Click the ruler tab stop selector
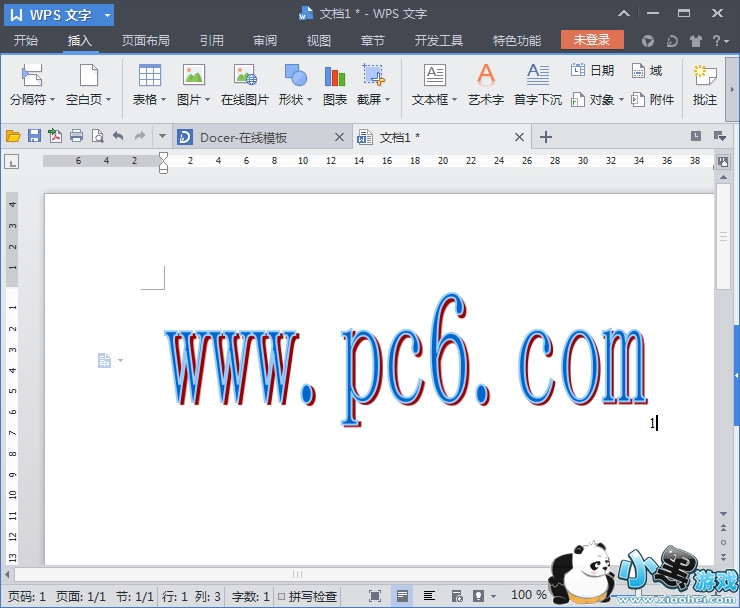Screen dimensions: 740x608 click(x=12, y=162)
